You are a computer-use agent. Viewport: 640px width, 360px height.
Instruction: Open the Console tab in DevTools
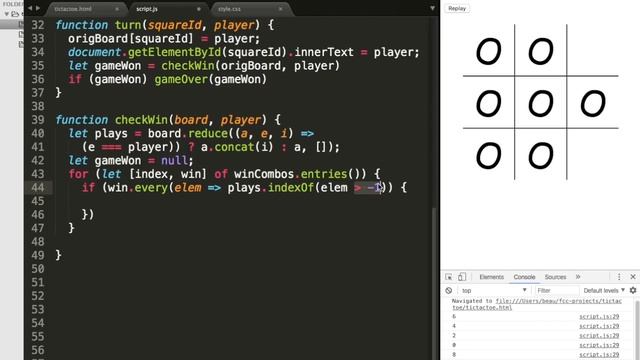click(524, 277)
